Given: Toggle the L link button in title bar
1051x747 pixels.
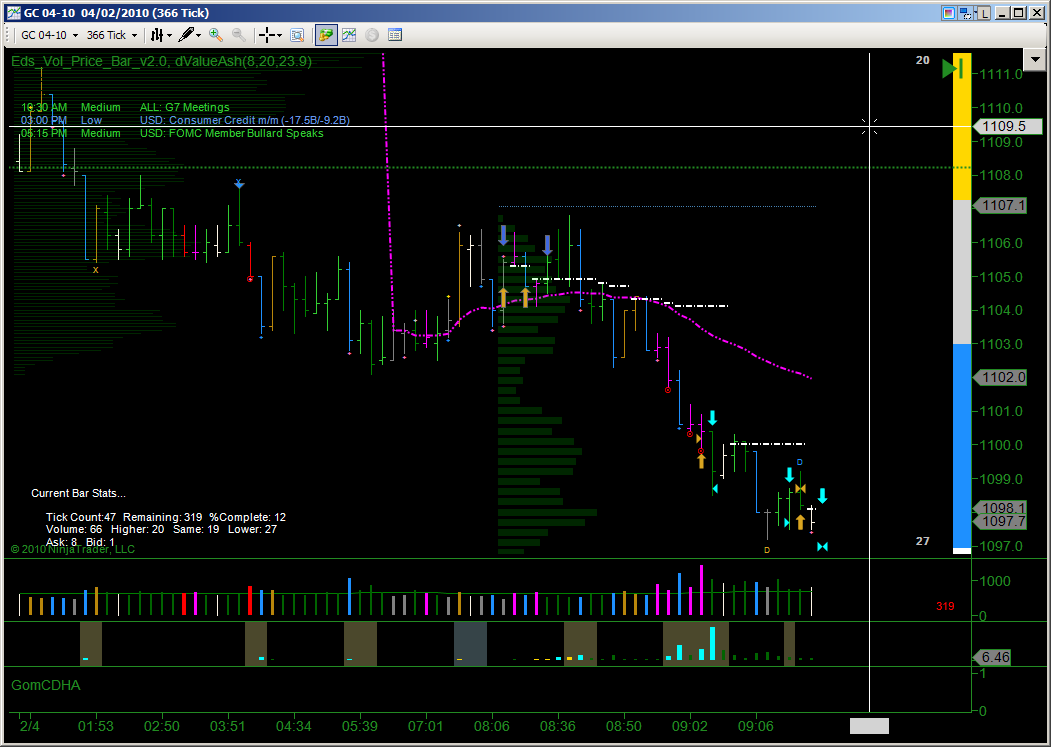Looking at the screenshot, I should click(983, 13).
